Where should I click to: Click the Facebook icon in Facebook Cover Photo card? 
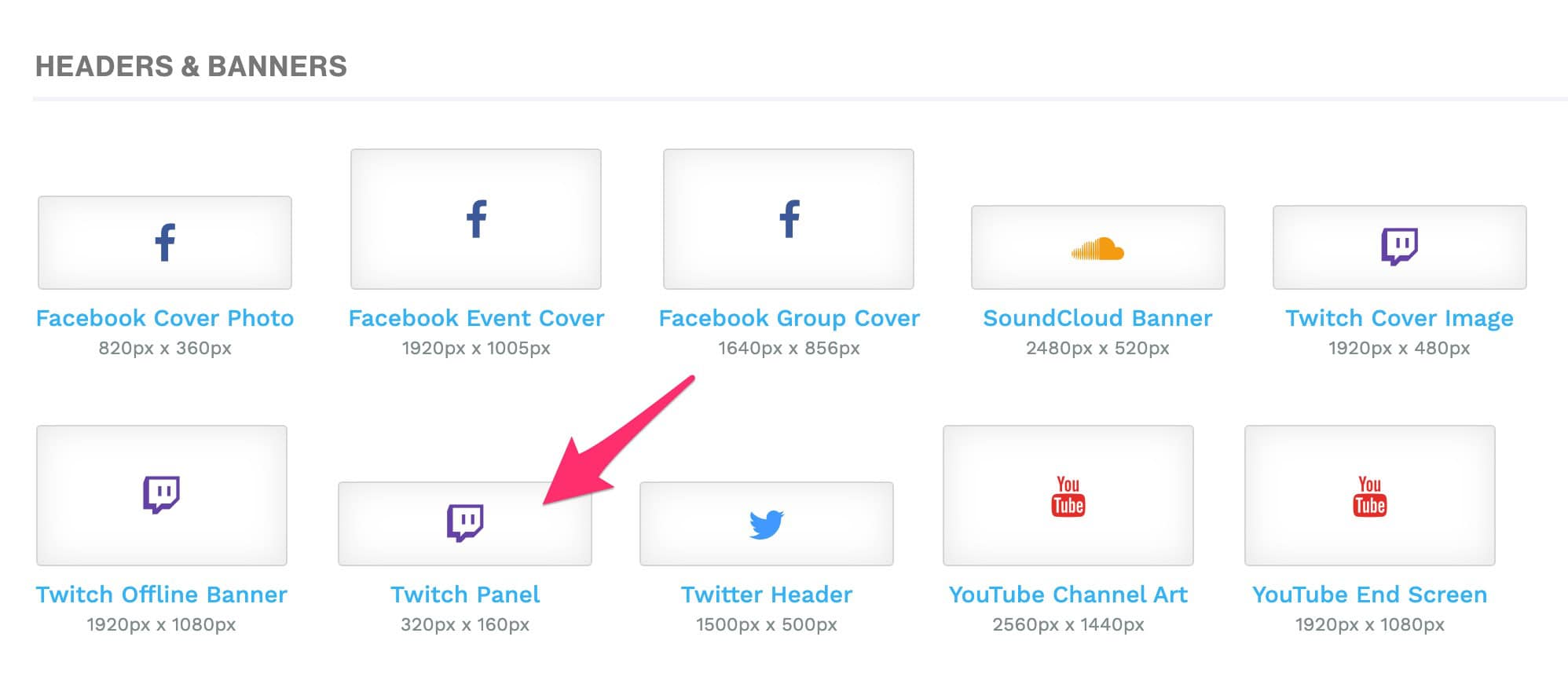(165, 243)
